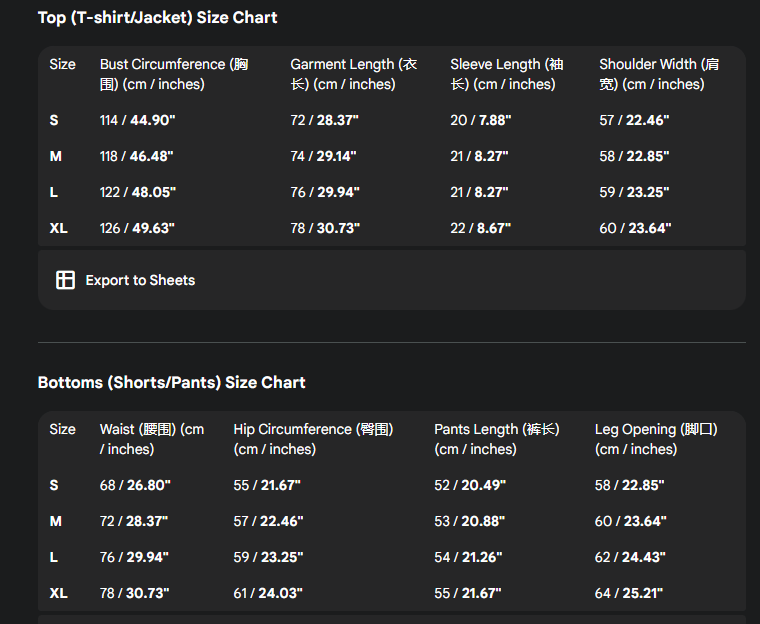
Task: Select the 64 / 25.21" leg opening cell
Action: coord(630,593)
